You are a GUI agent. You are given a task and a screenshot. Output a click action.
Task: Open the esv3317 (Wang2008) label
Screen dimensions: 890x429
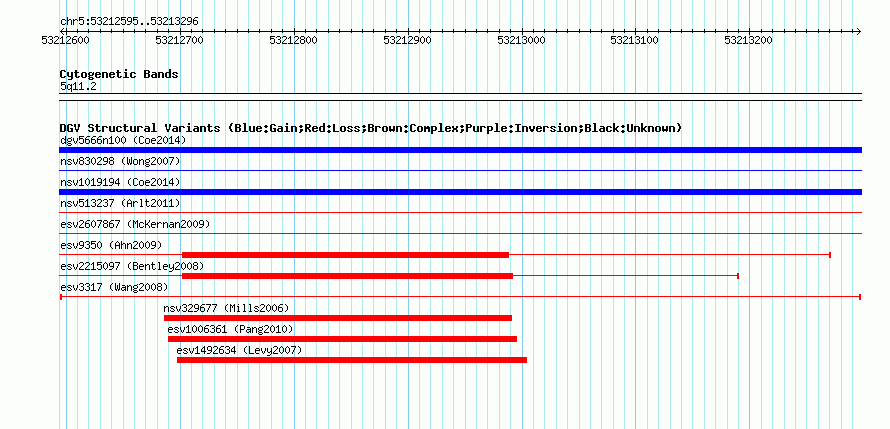coord(114,287)
